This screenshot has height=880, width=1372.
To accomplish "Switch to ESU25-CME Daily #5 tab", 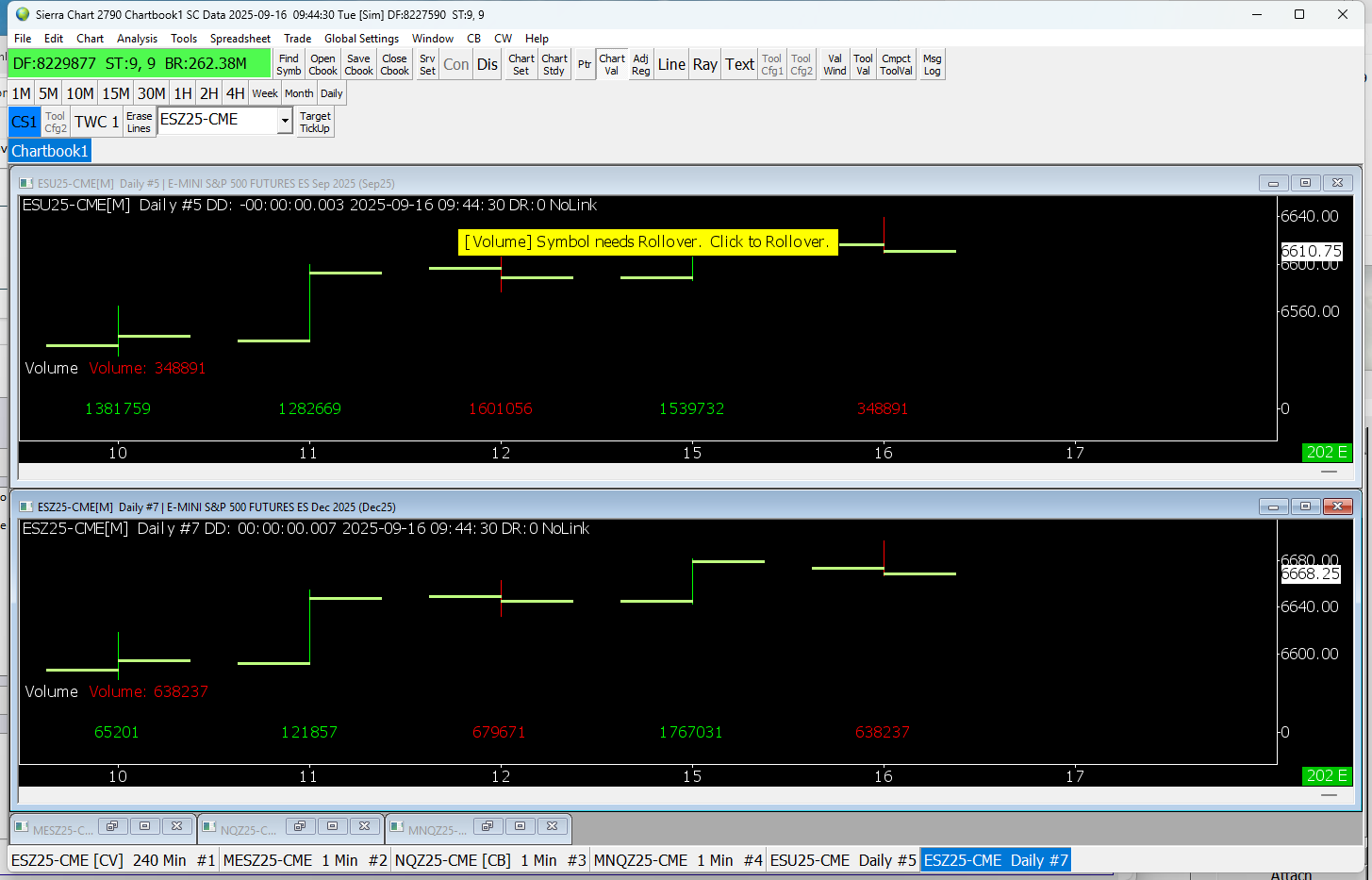I will [843, 860].
